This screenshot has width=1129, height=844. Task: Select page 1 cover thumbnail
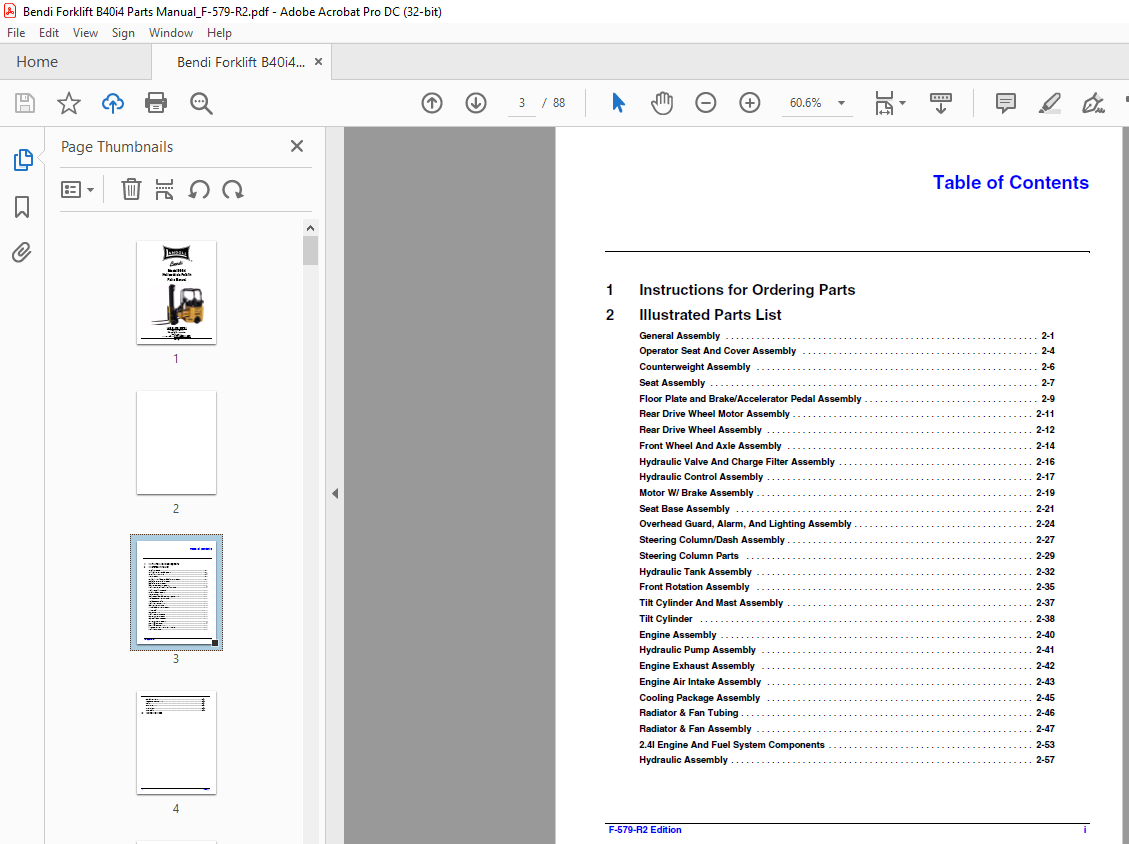[176, 292]
